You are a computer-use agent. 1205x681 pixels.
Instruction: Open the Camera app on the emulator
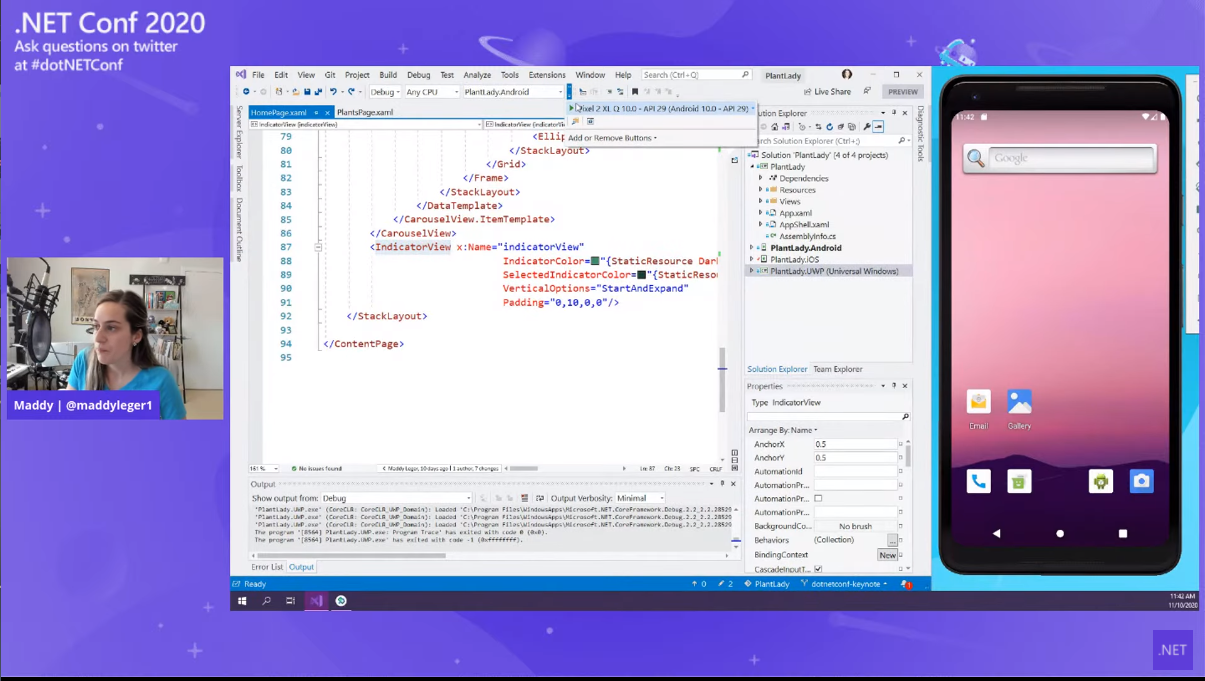click(x=1141, y=481)
